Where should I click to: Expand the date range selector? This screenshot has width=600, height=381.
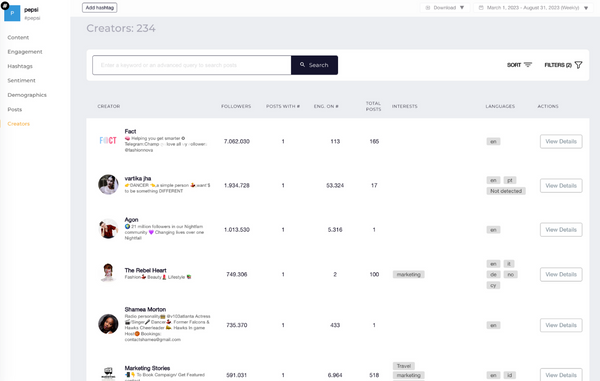tap(533, 8)
